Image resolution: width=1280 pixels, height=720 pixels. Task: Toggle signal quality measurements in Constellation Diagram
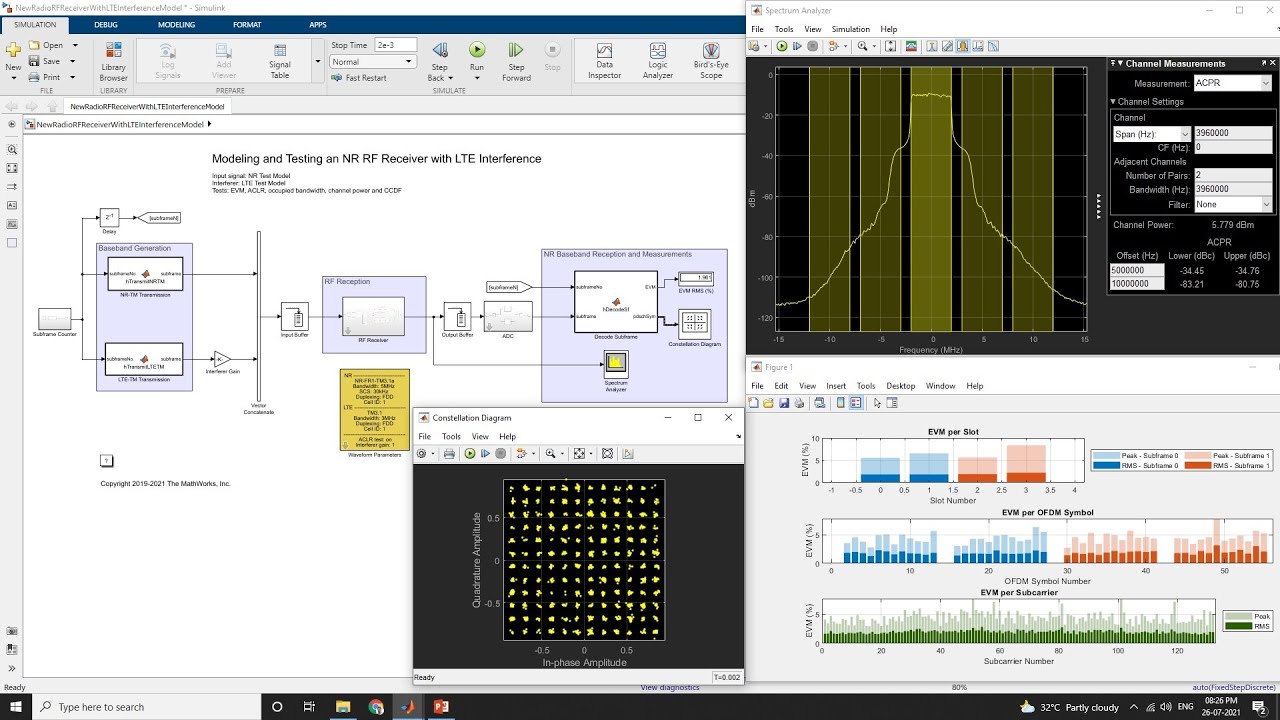(x=628, y=454)
